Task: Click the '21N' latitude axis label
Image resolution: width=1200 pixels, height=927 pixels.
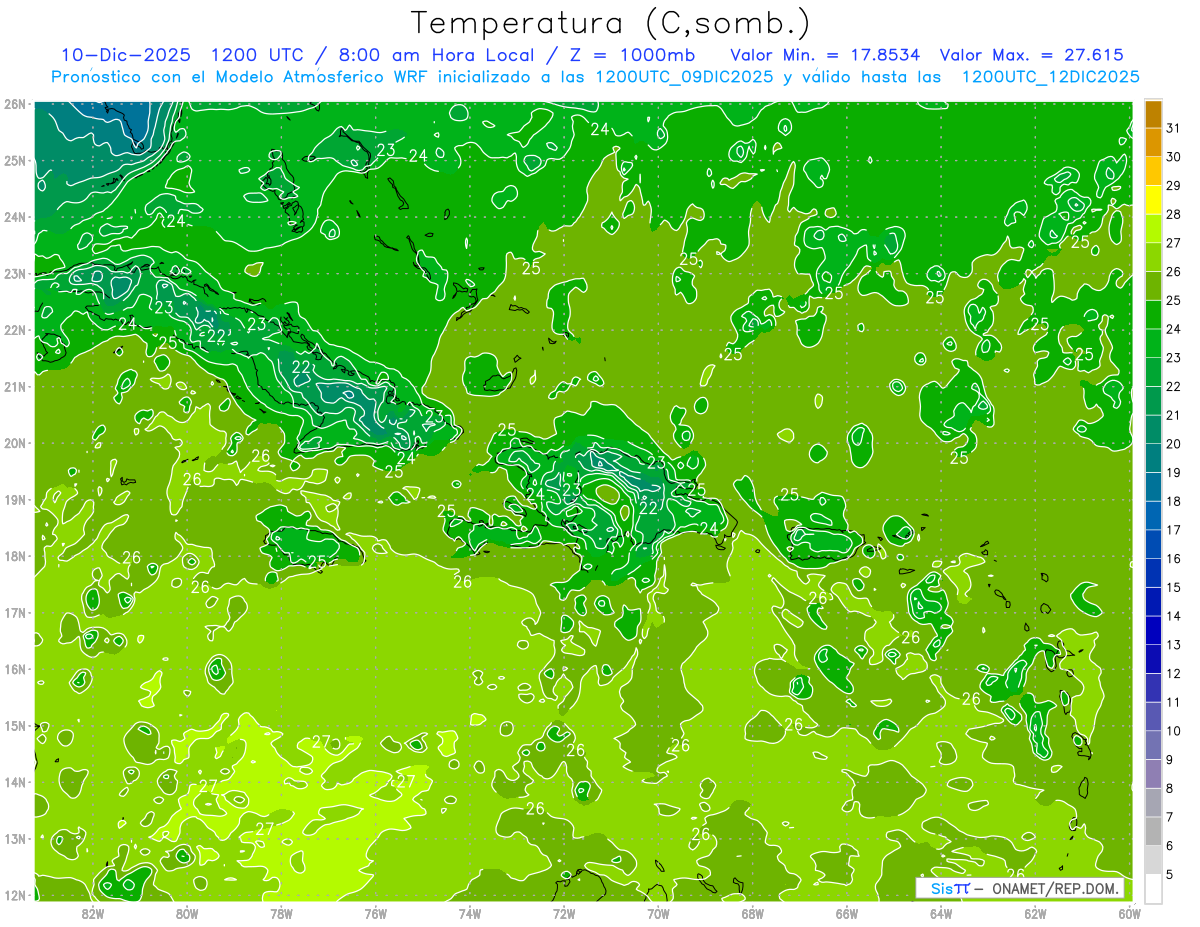Action: pyautogui.click(x=15, y=386)
